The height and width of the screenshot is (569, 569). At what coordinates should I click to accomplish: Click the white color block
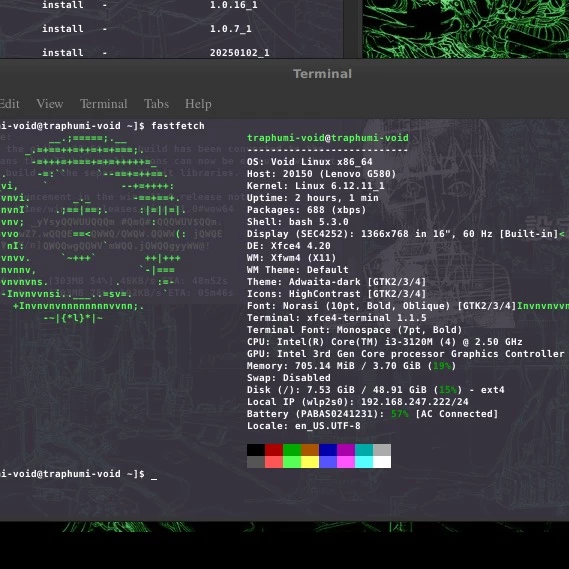point(382,462)
